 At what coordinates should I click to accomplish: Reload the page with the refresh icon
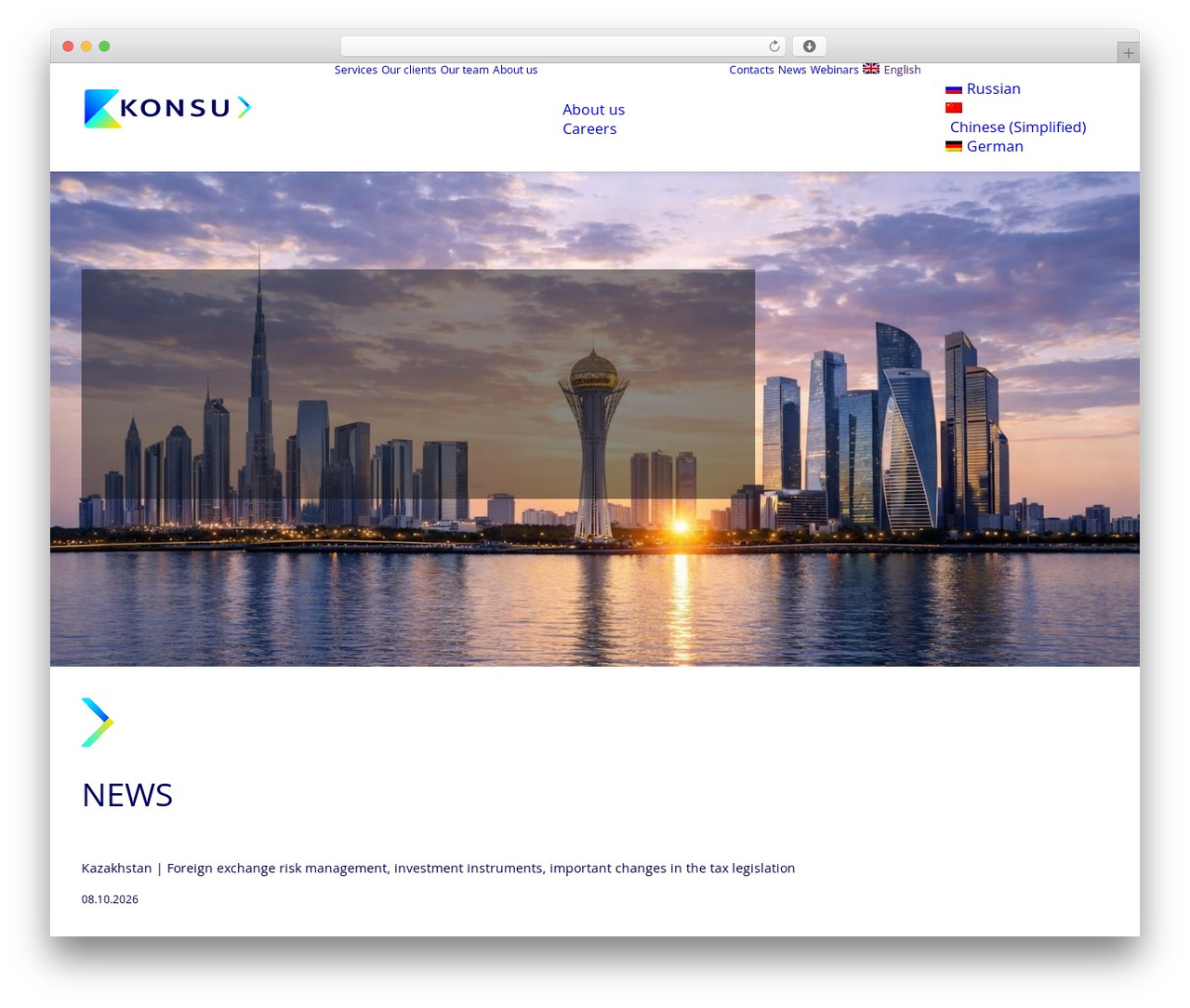pyautogui.click(x=773, y=46)
